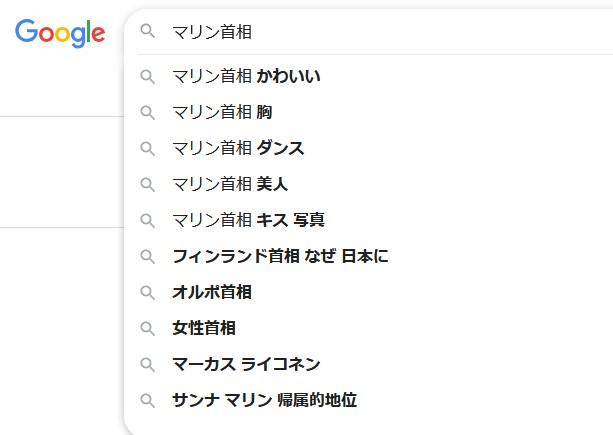Choose suggestion サンナ マリン 帰属的地位

tap(264, 400)
